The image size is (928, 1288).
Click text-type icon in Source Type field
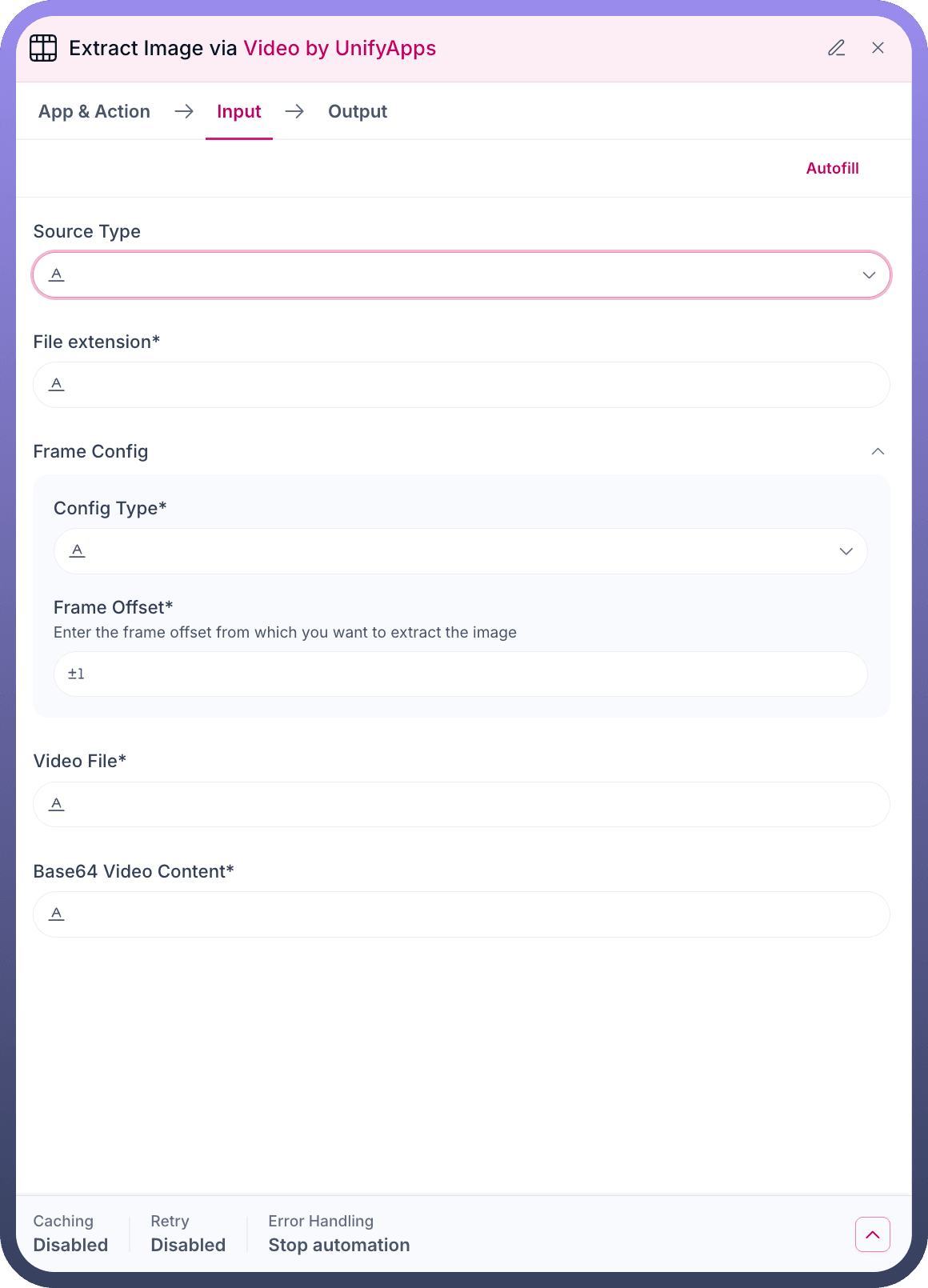tap(57, 274)
